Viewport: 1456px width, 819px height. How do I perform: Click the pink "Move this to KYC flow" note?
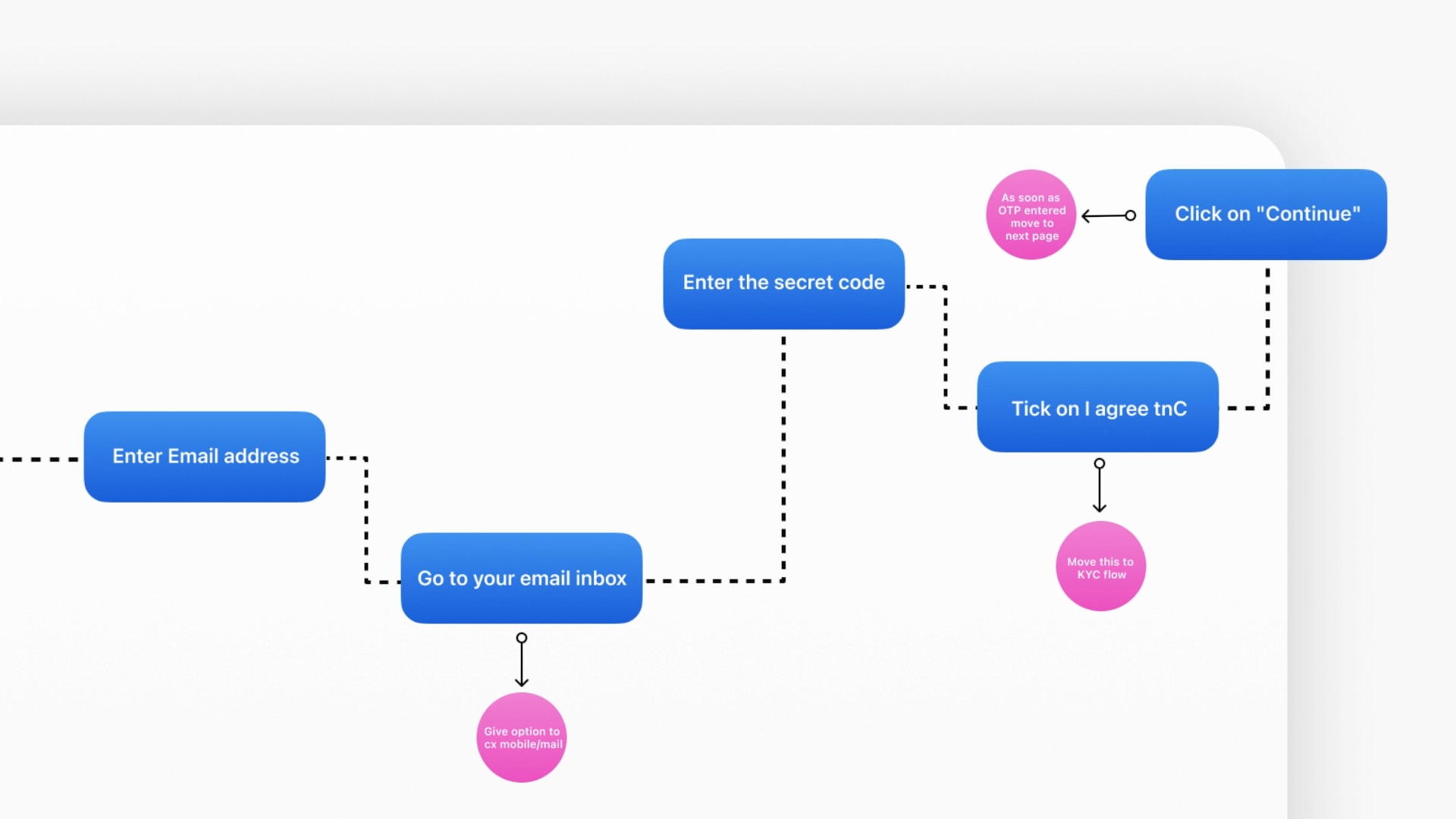1100,566
